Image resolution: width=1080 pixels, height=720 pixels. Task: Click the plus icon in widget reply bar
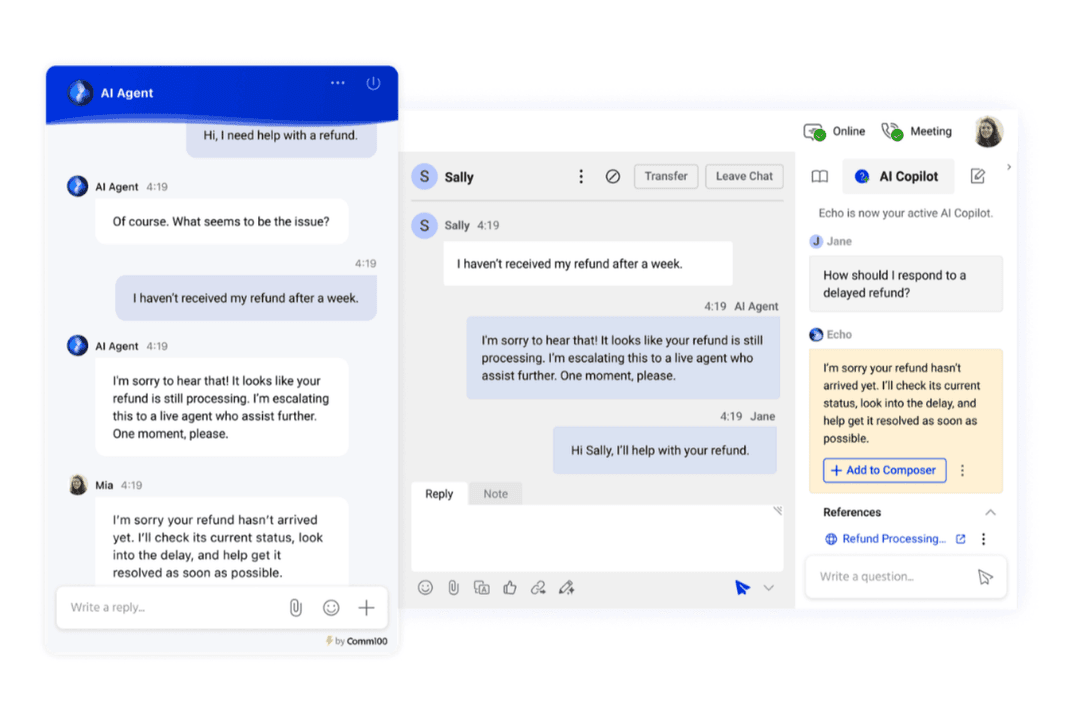pos(366,608)
